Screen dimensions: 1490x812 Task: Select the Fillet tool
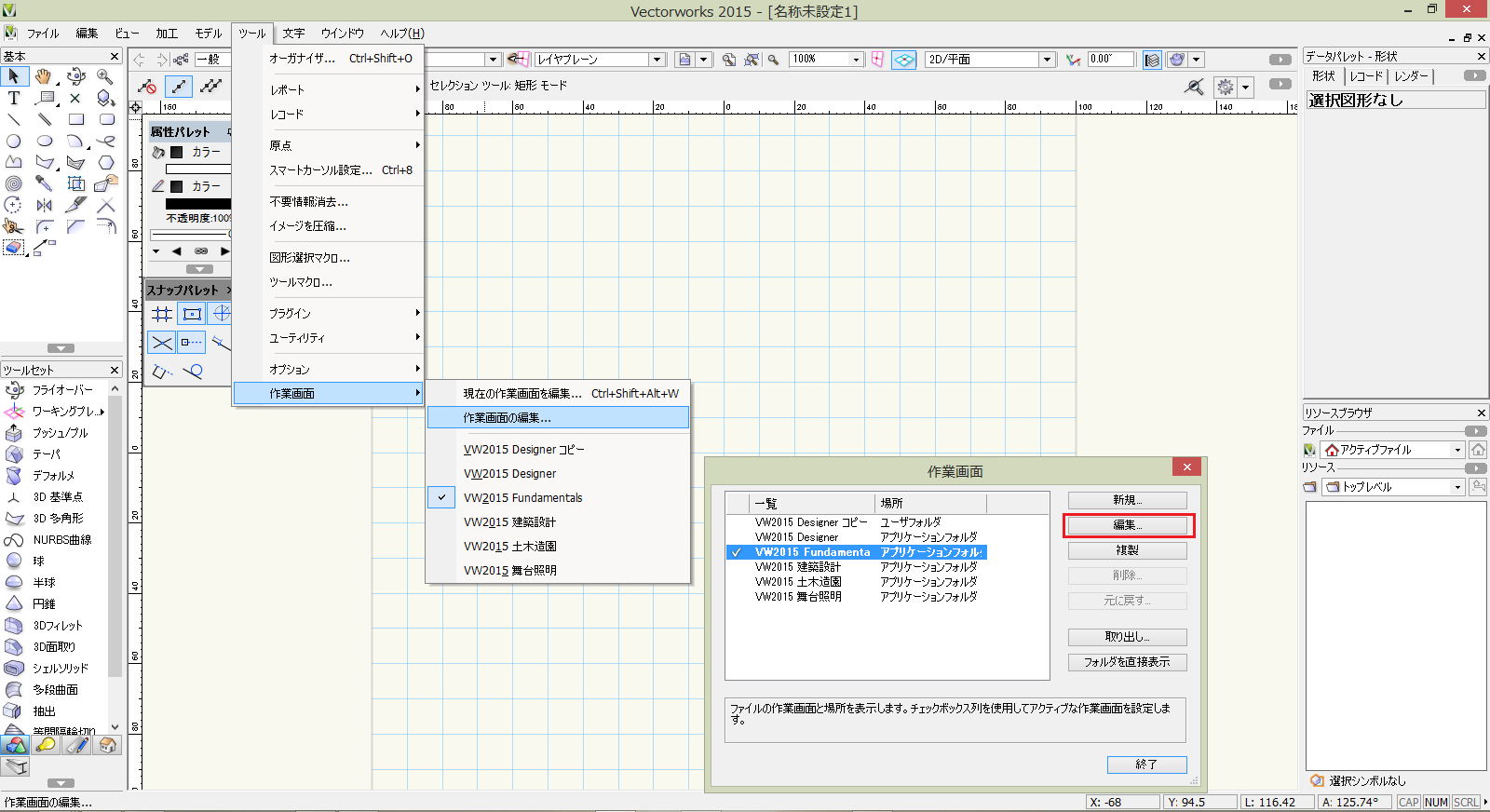(x=44, y=226)
